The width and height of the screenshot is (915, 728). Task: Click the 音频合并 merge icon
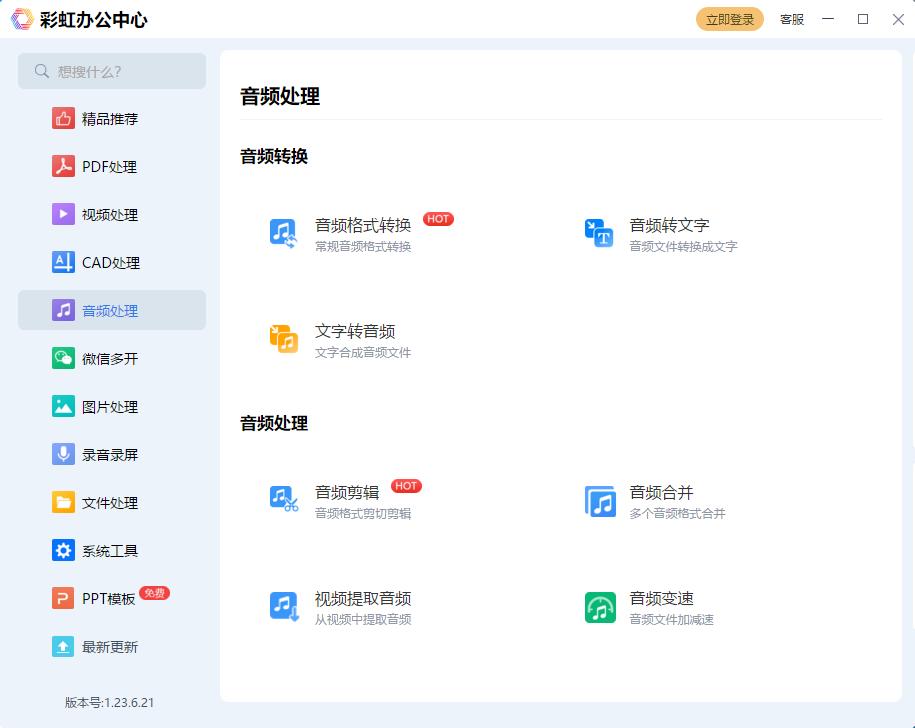coord(598,499)
